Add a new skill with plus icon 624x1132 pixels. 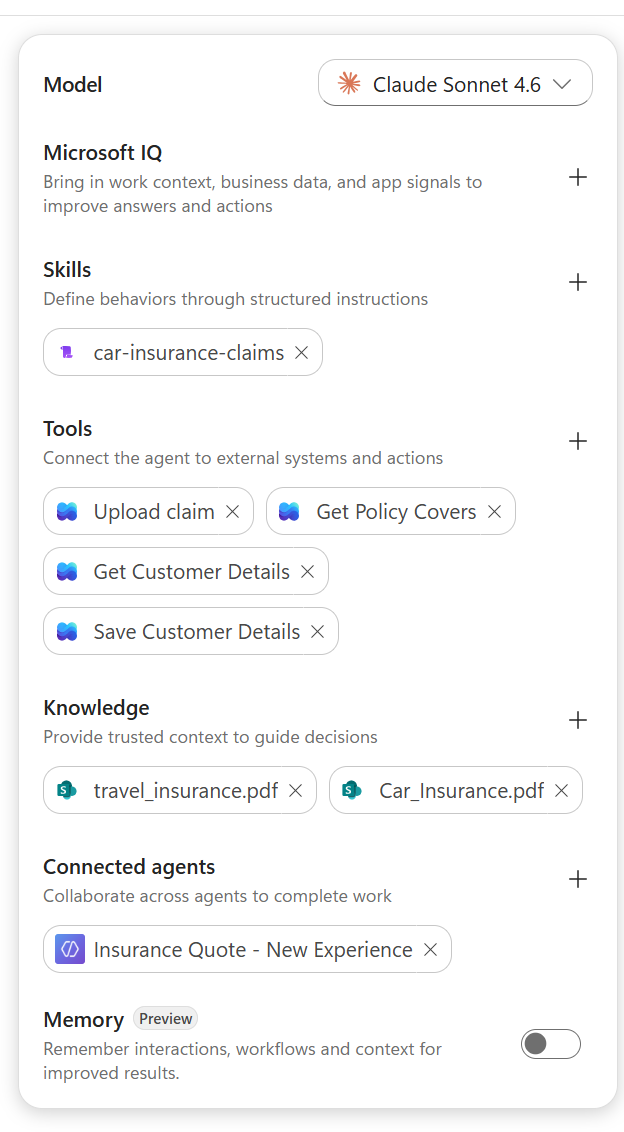(578, 282)
